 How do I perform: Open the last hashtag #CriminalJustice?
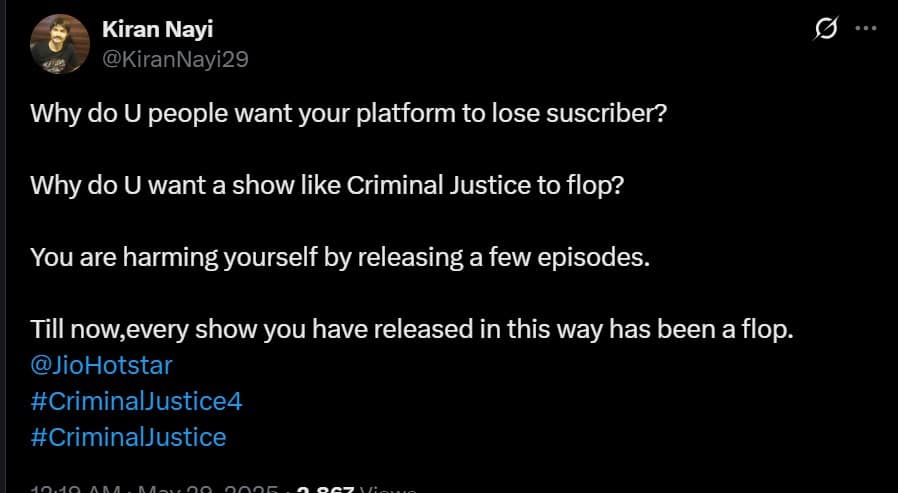tap(128, 437)
